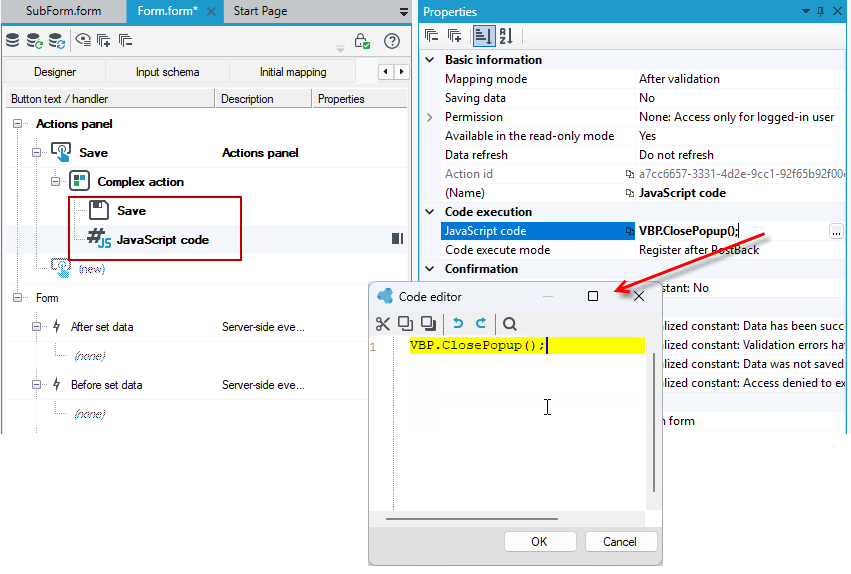Click the floppy disk Save action icon

pyautogui.click(x=99, y=211)
